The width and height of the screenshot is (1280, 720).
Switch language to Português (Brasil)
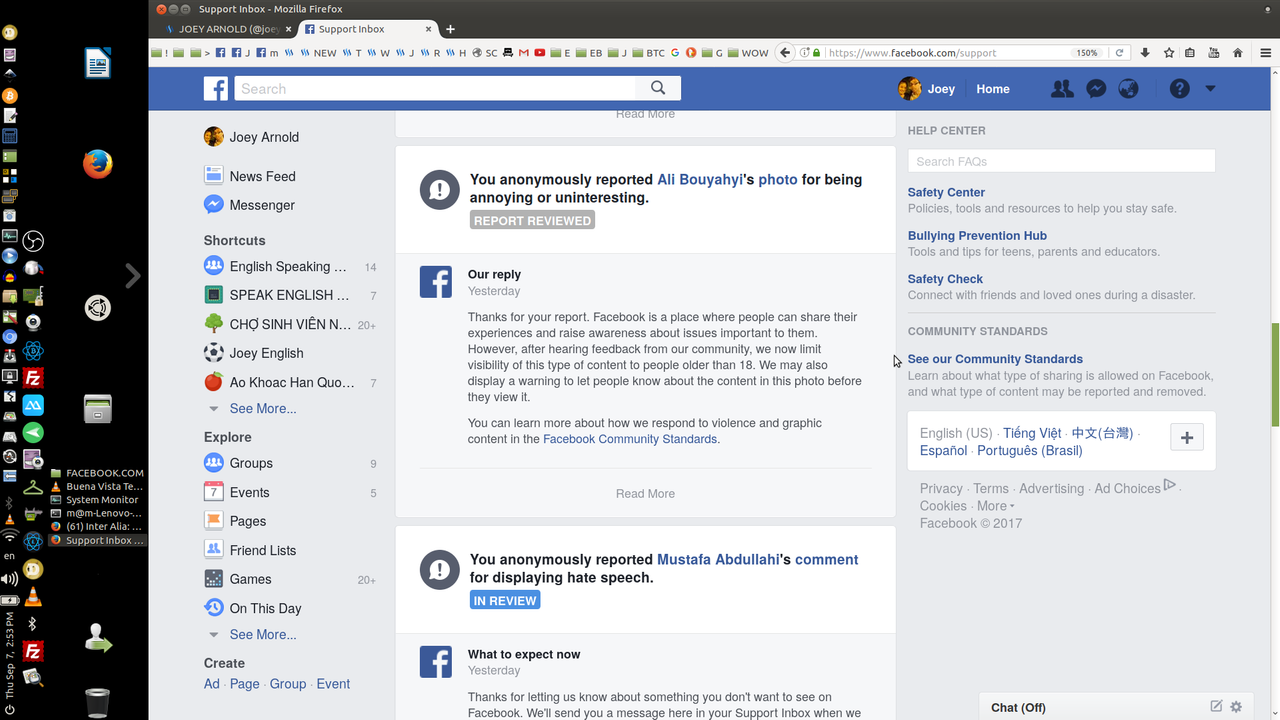tap(1030, 450)
